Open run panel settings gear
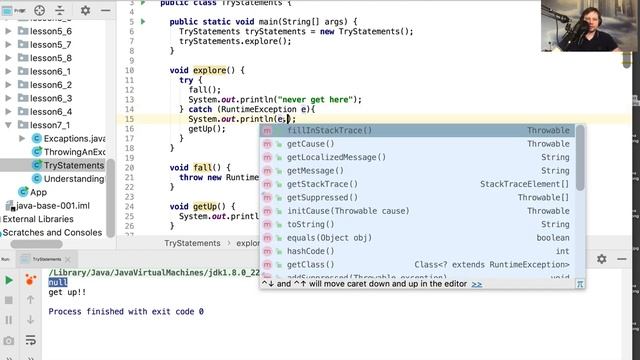Screen dimensions: 640x360 click(602, 259)
